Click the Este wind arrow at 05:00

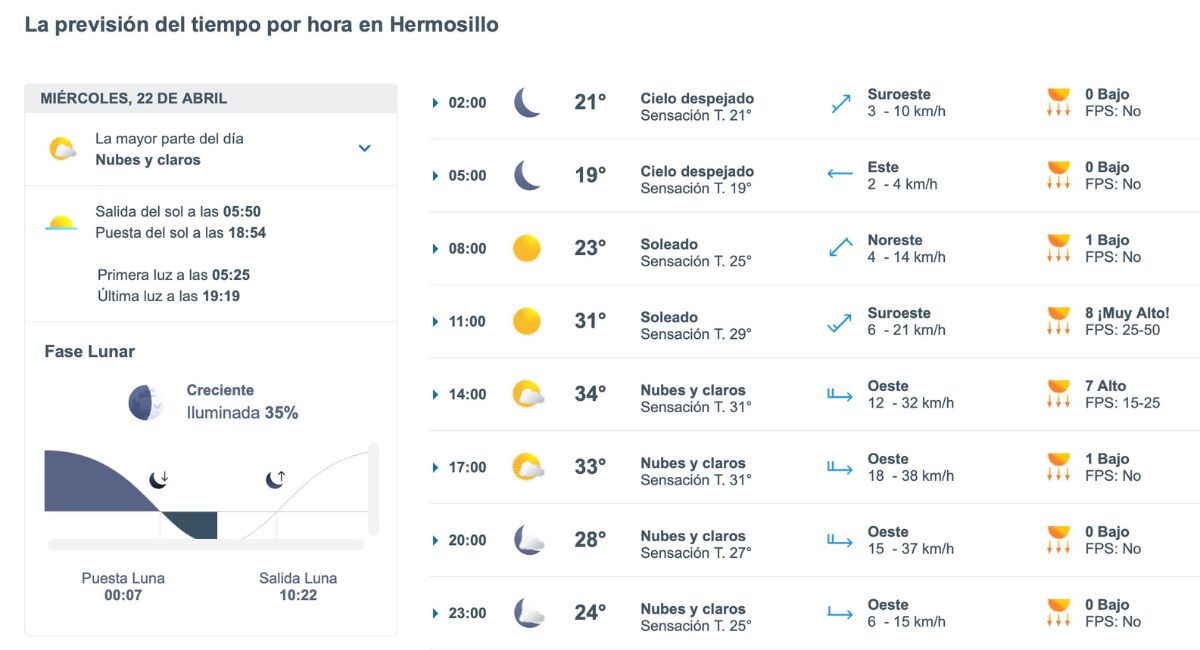840,173
